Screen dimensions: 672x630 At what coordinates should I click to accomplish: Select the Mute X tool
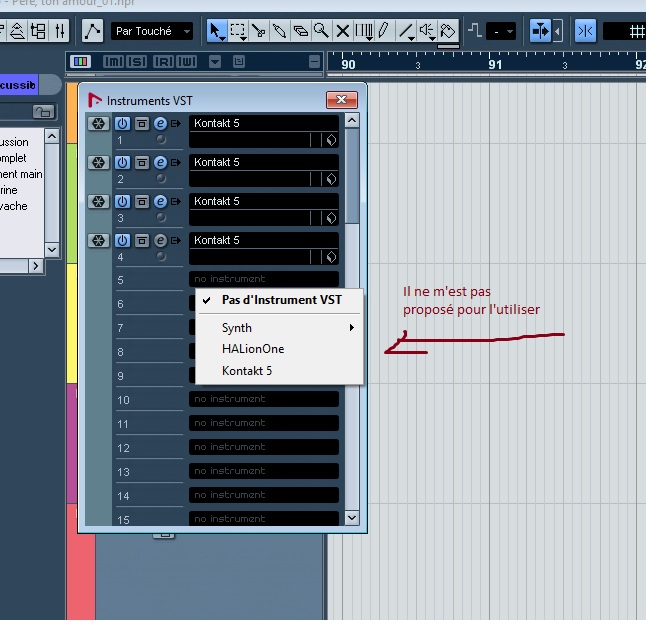click(342, 31)
